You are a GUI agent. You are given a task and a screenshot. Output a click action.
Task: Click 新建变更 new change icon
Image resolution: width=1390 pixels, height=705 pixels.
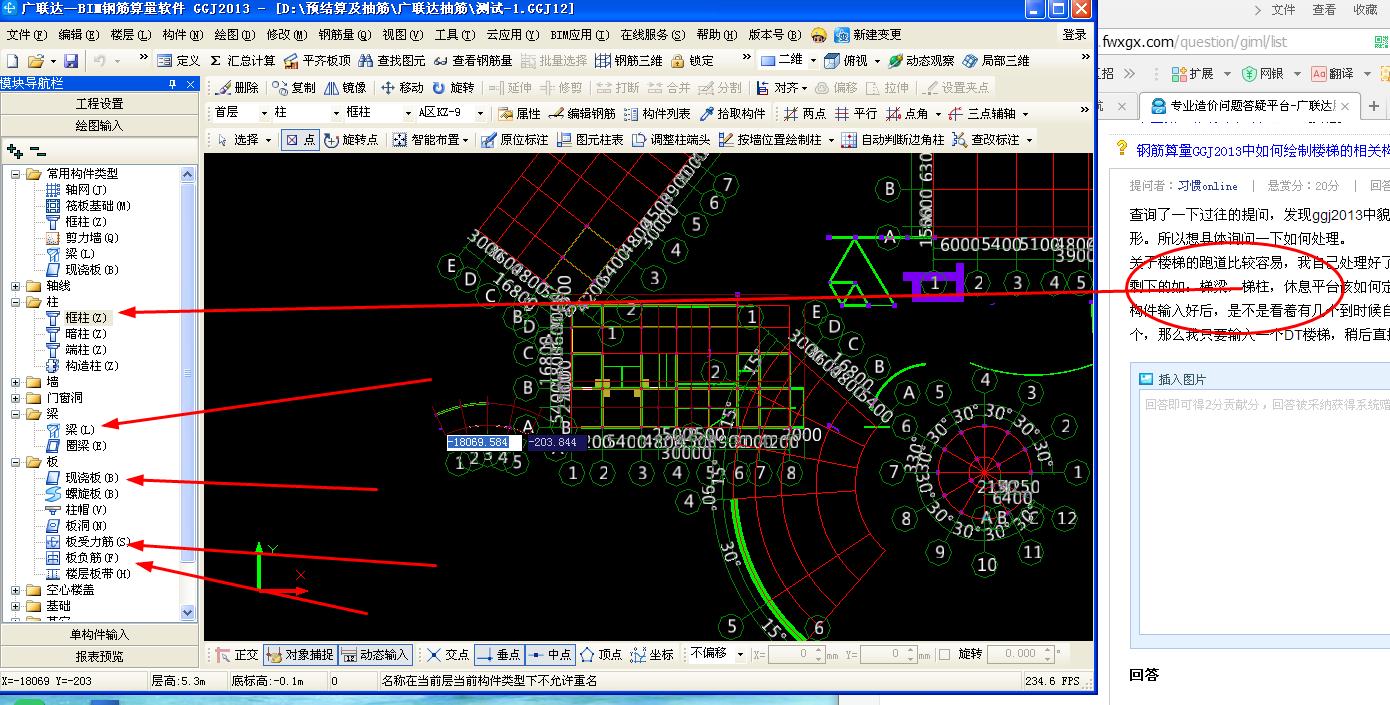pos(867,35)
